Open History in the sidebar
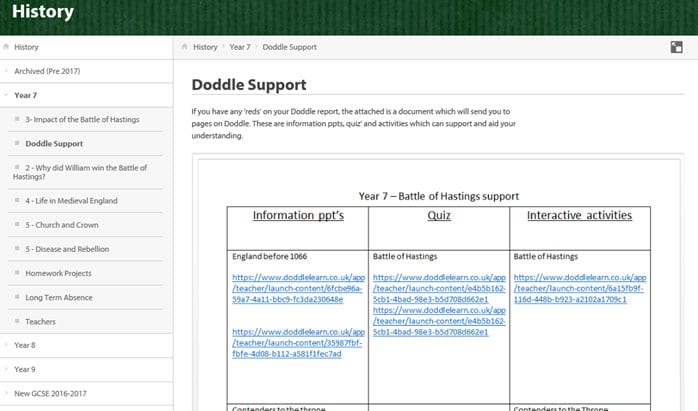Image resolution: width=698 pixels, height=411 pixels. [x=26, y=47]
